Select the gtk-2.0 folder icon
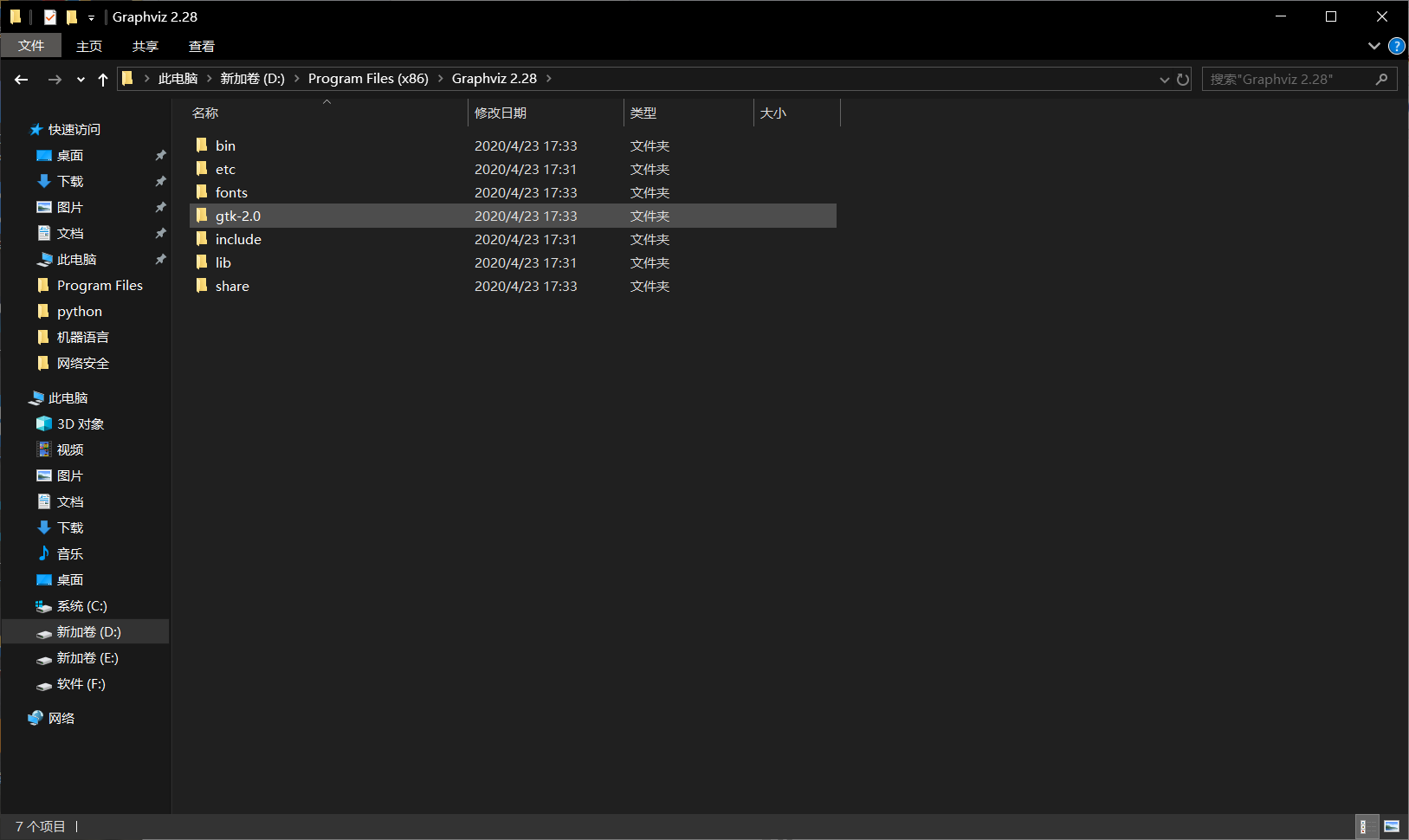 point(202,216)
